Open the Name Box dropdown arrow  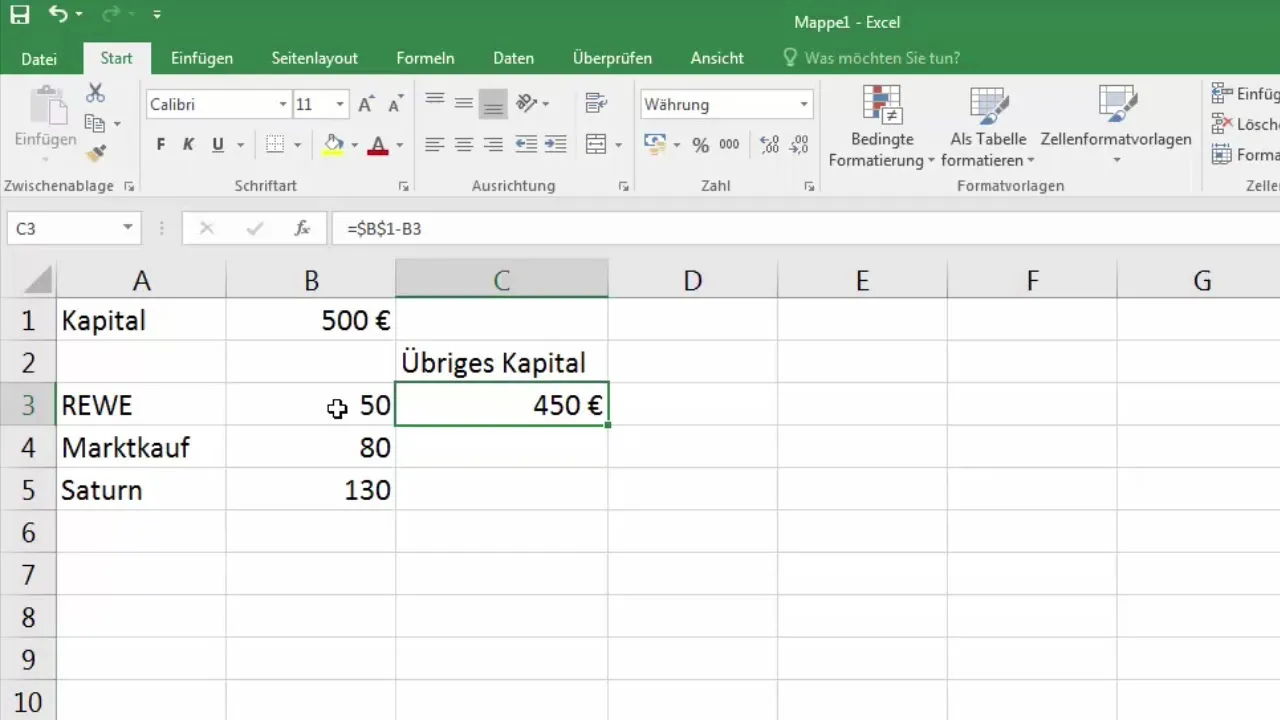pos(128,228)
